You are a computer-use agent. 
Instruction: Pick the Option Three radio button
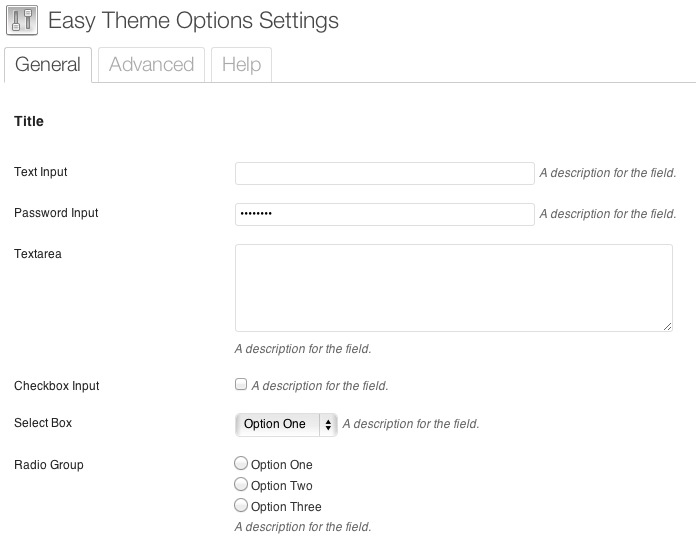click(240, 506)
